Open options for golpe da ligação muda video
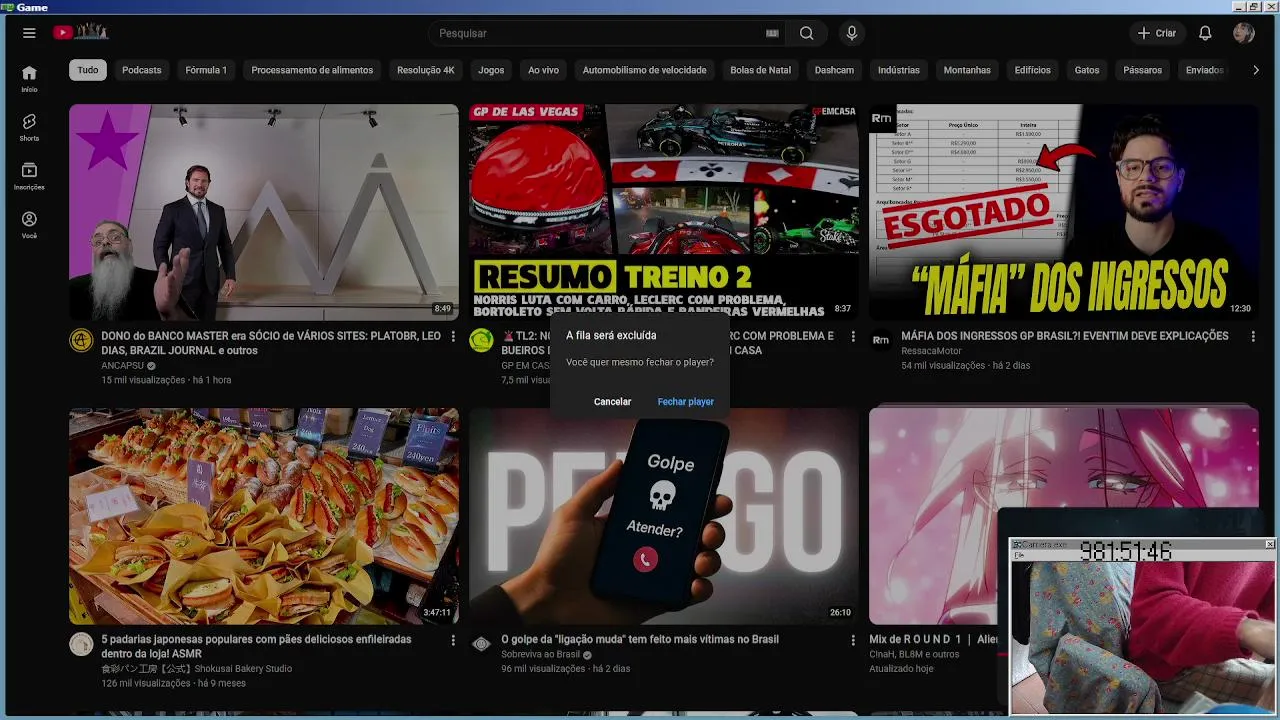 pyautogui.click(x=853, y=640)
